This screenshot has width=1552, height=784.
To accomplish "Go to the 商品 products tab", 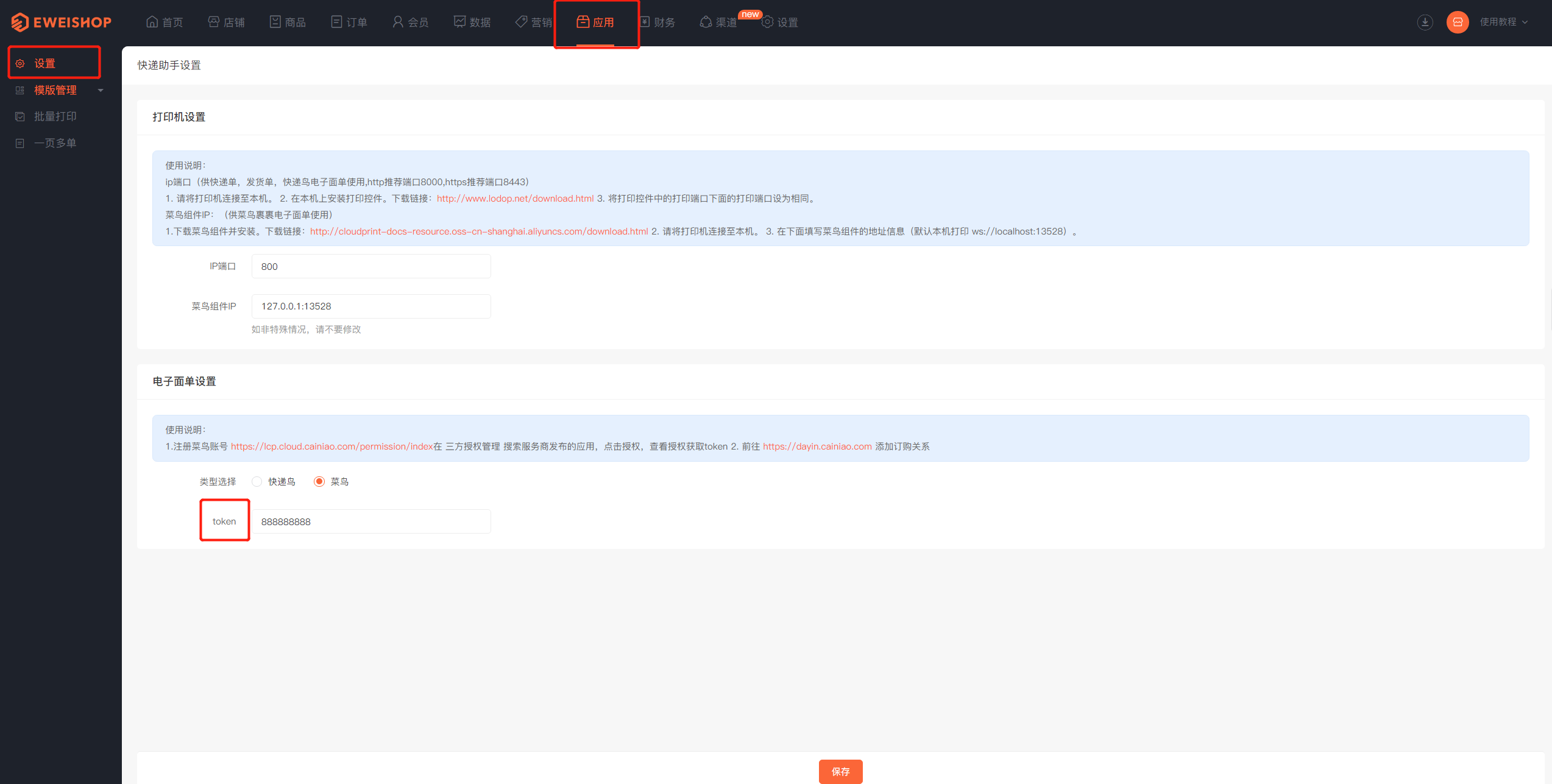I will [x=288, y=22].
